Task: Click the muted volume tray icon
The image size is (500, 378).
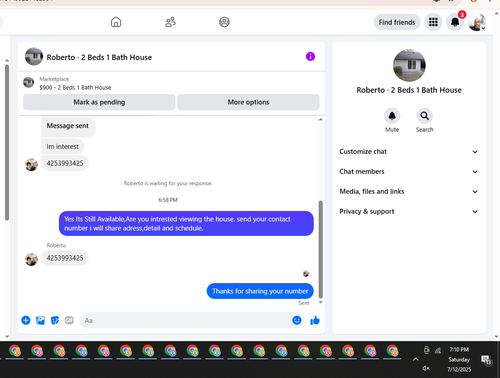Action: (x=426, y=368)
